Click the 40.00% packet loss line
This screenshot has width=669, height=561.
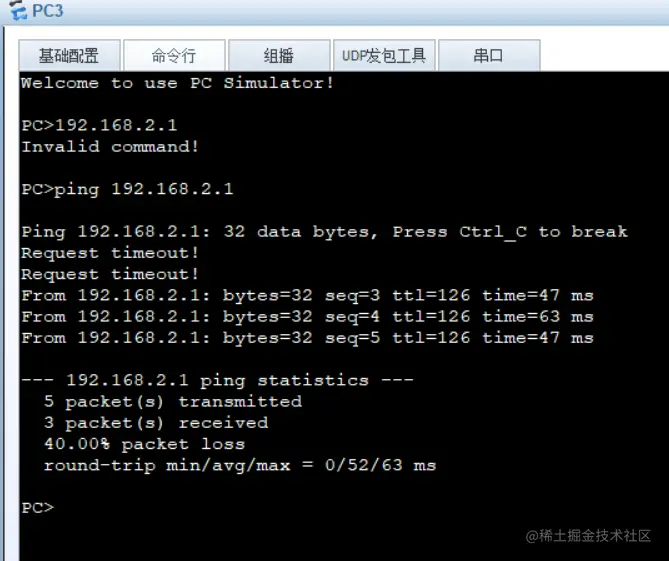pos(144,444)
